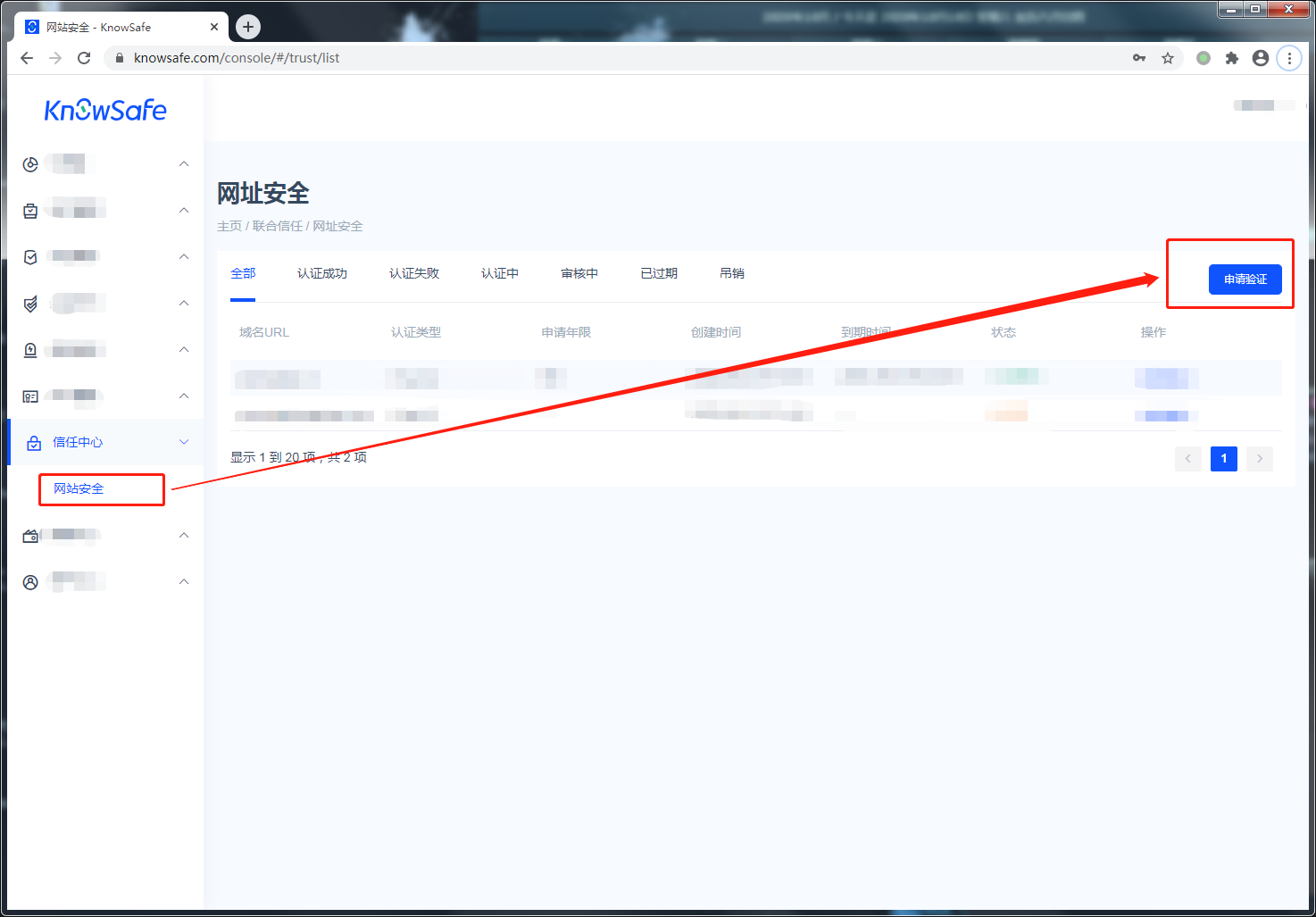Click the first row's blue action link
Screen dimensions: 1316x917
pyautogui.click(x=1166, y=379)
